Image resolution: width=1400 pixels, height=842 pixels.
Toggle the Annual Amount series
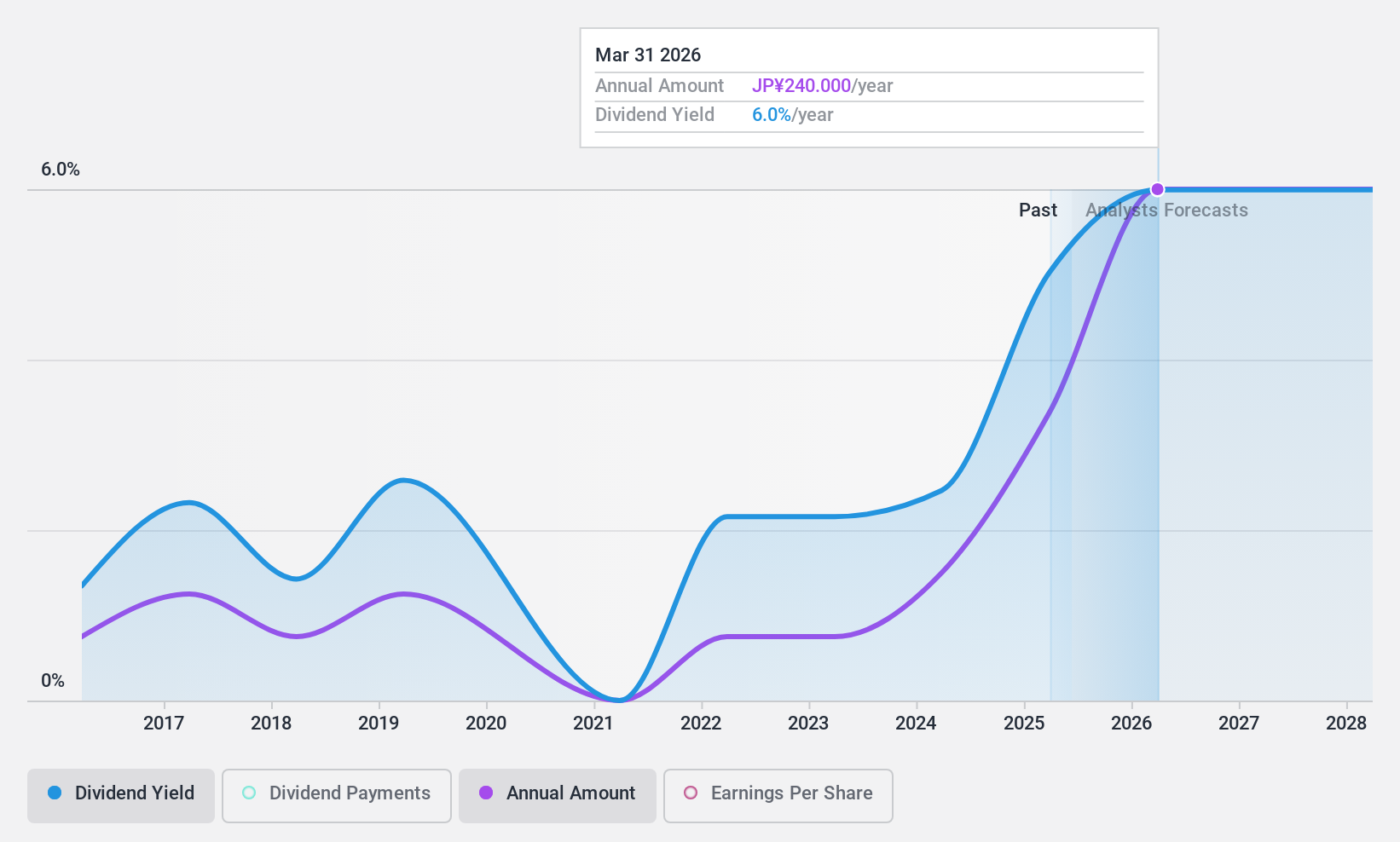pyautogui.click(x=558, y=796)
